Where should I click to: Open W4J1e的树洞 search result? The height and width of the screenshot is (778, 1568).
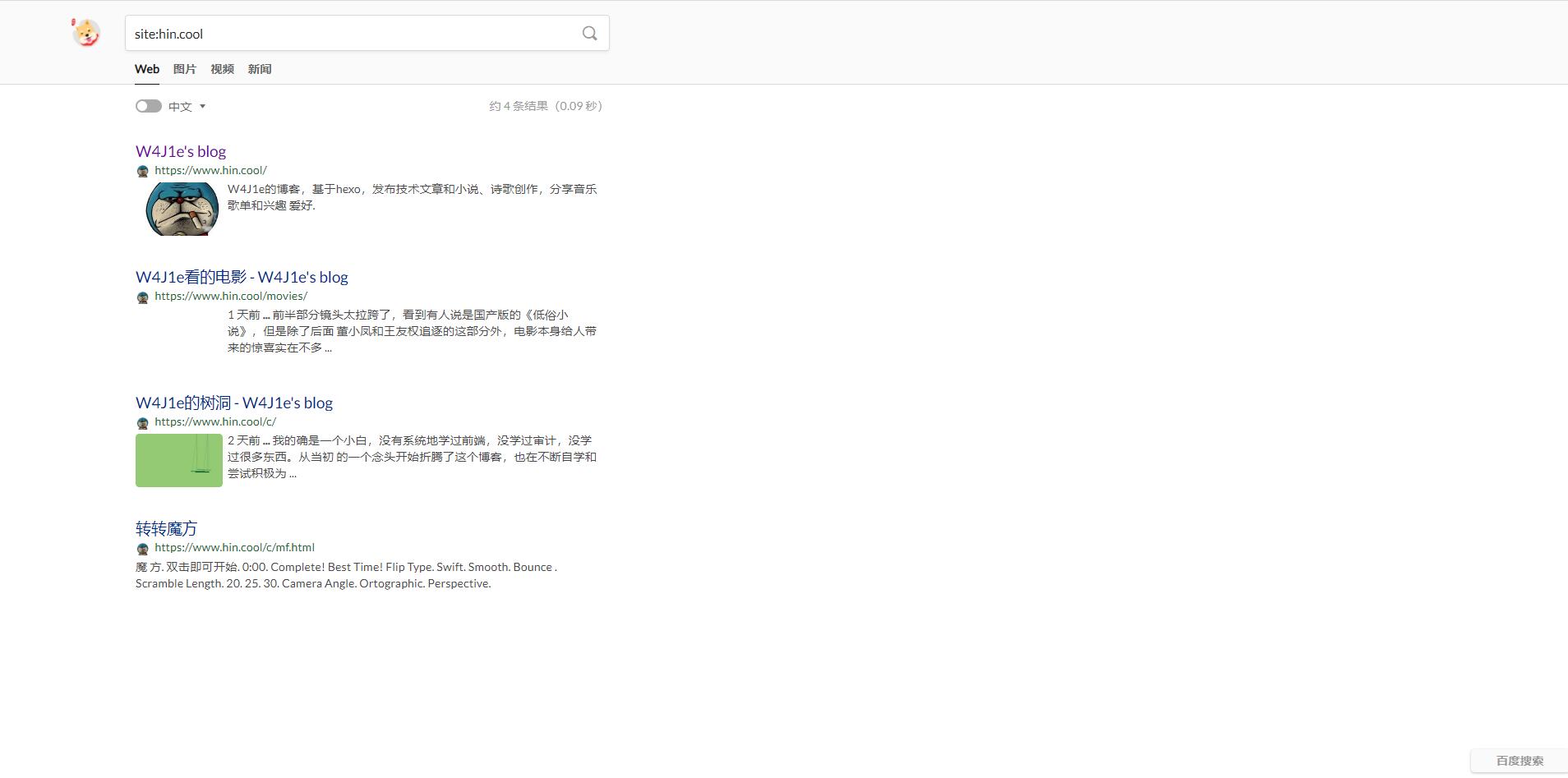[x=234, y=403]
